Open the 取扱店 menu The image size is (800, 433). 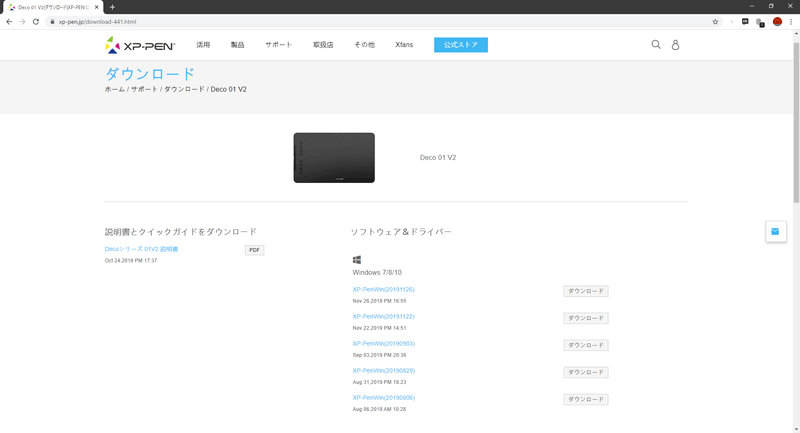click(x=323, y=45)
